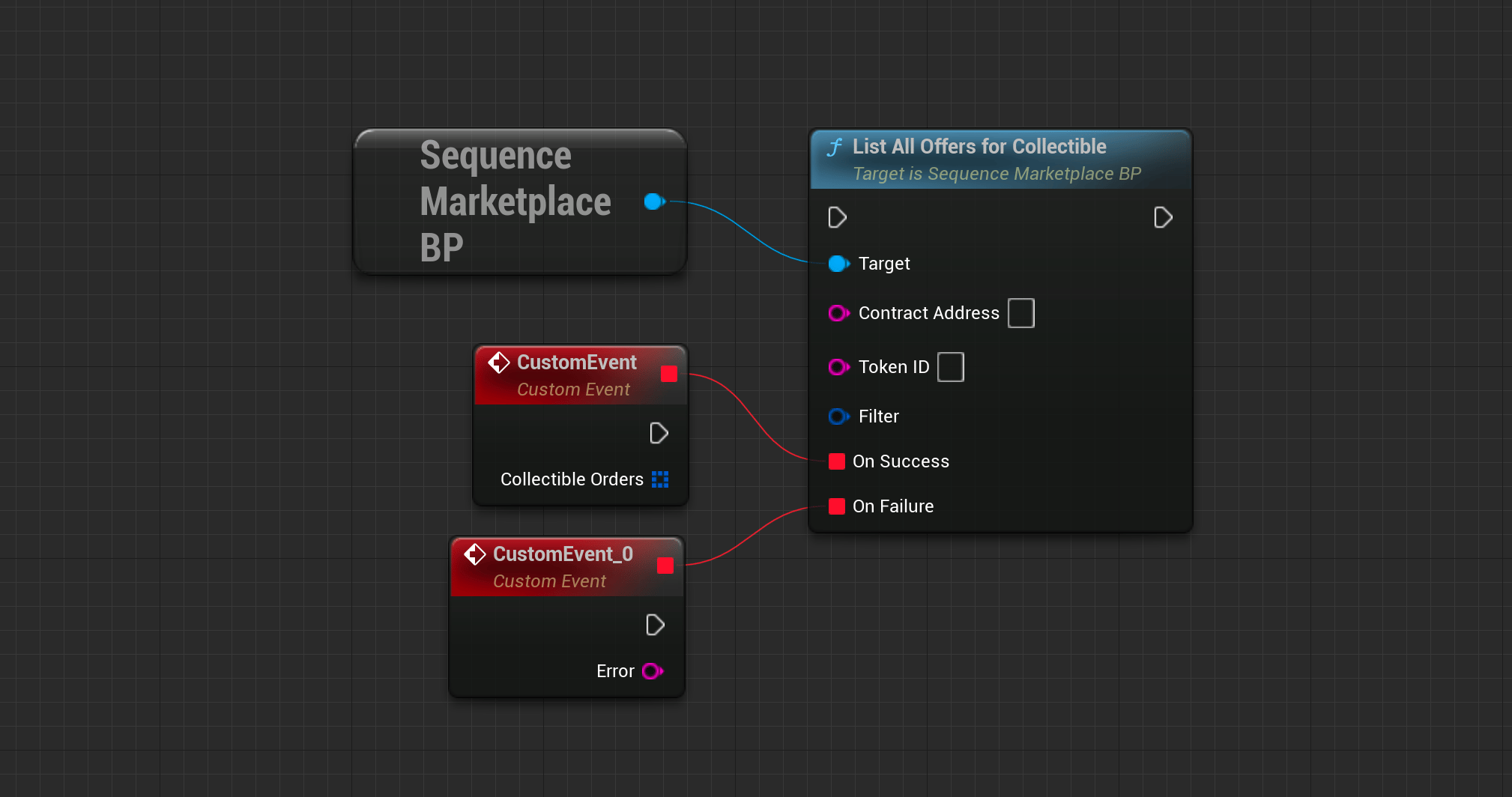The image size is (1512, 797).
Task: Click the input execution pin of List All Offers
Action: [x=838, y=218]
